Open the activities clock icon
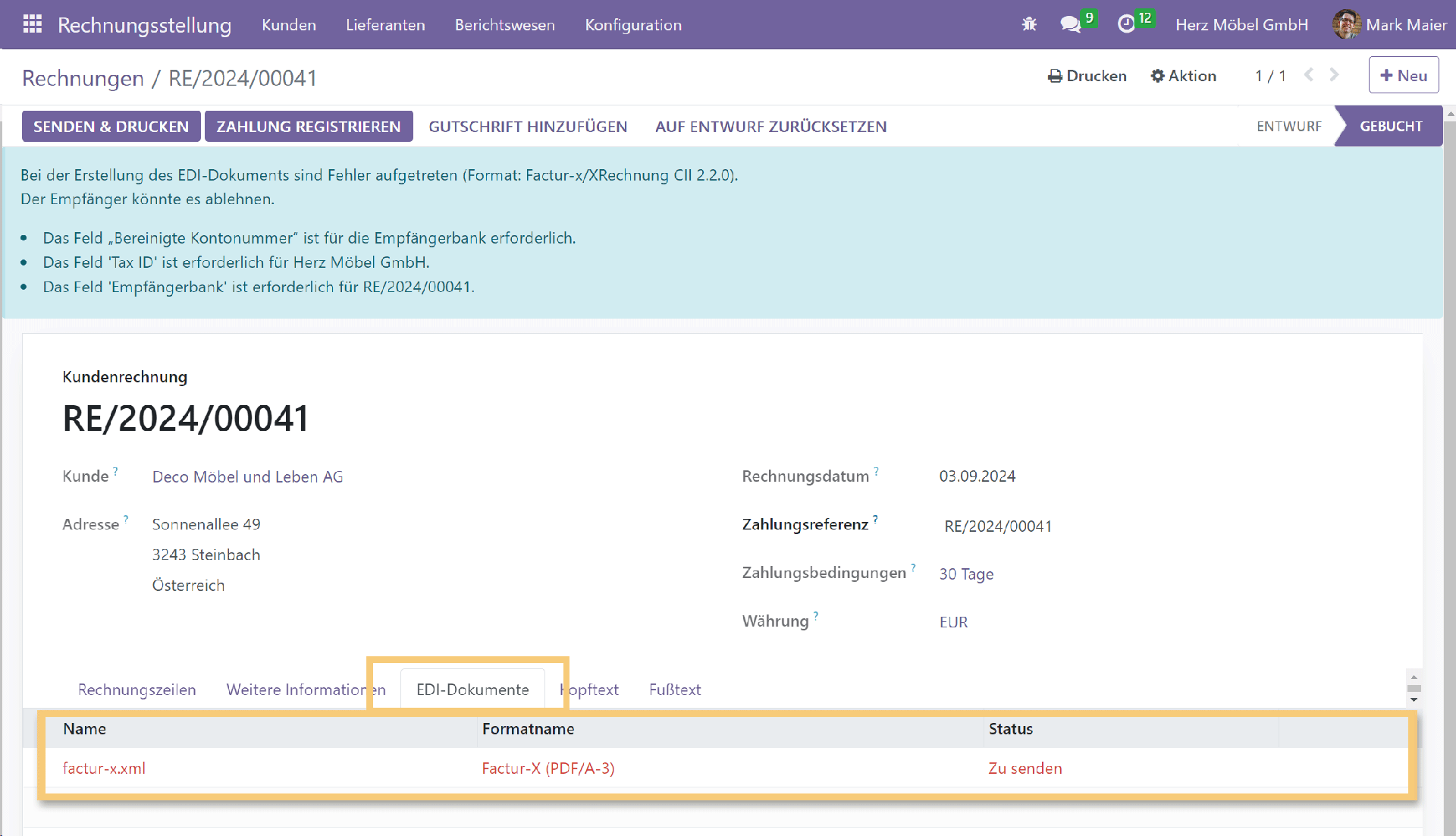 click(x=1126, y=24)
